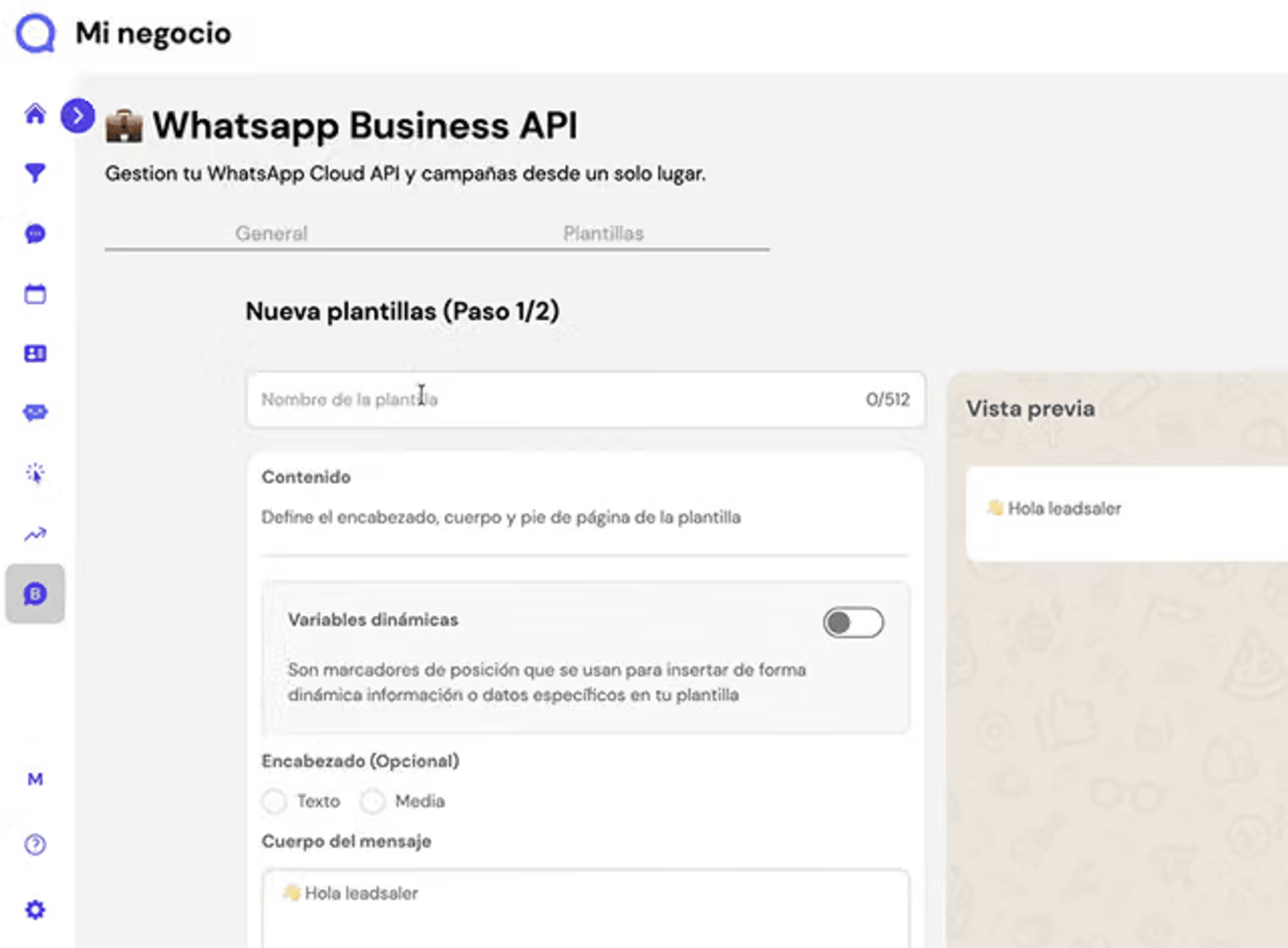1288x948 pixels.
Task: Open the help question mark icon
Action: pyautogui.click(x=35, y=844)
